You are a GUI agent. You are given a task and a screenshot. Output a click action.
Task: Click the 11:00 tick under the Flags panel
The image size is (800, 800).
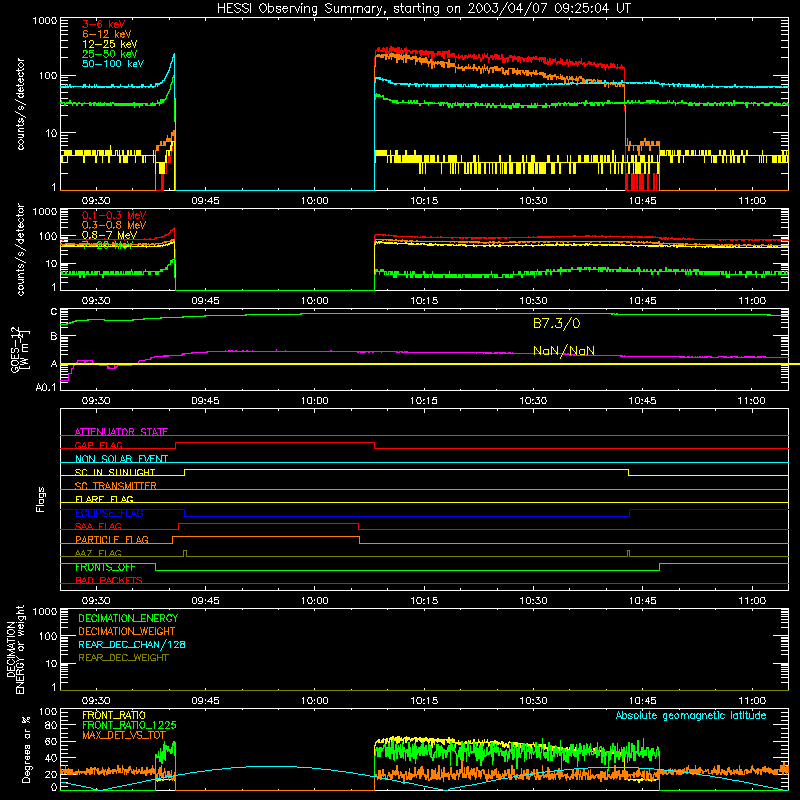752,601
